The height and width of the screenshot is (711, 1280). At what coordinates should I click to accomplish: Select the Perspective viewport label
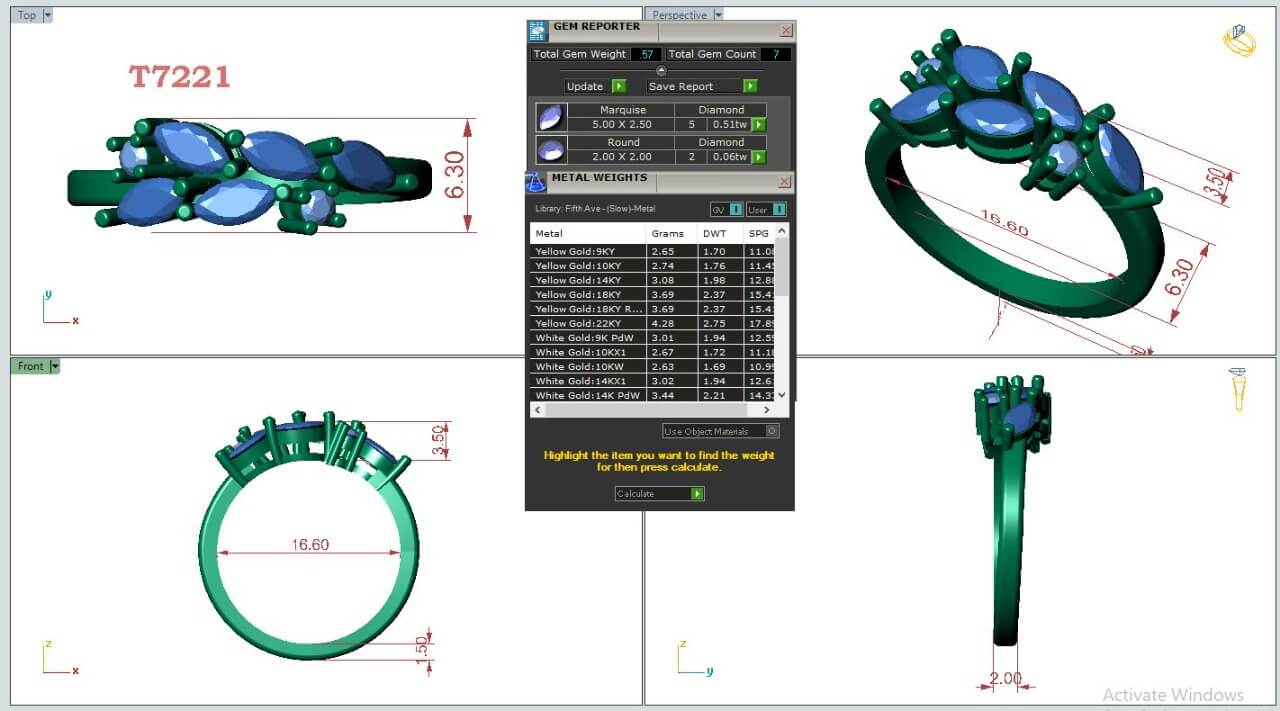679,15
